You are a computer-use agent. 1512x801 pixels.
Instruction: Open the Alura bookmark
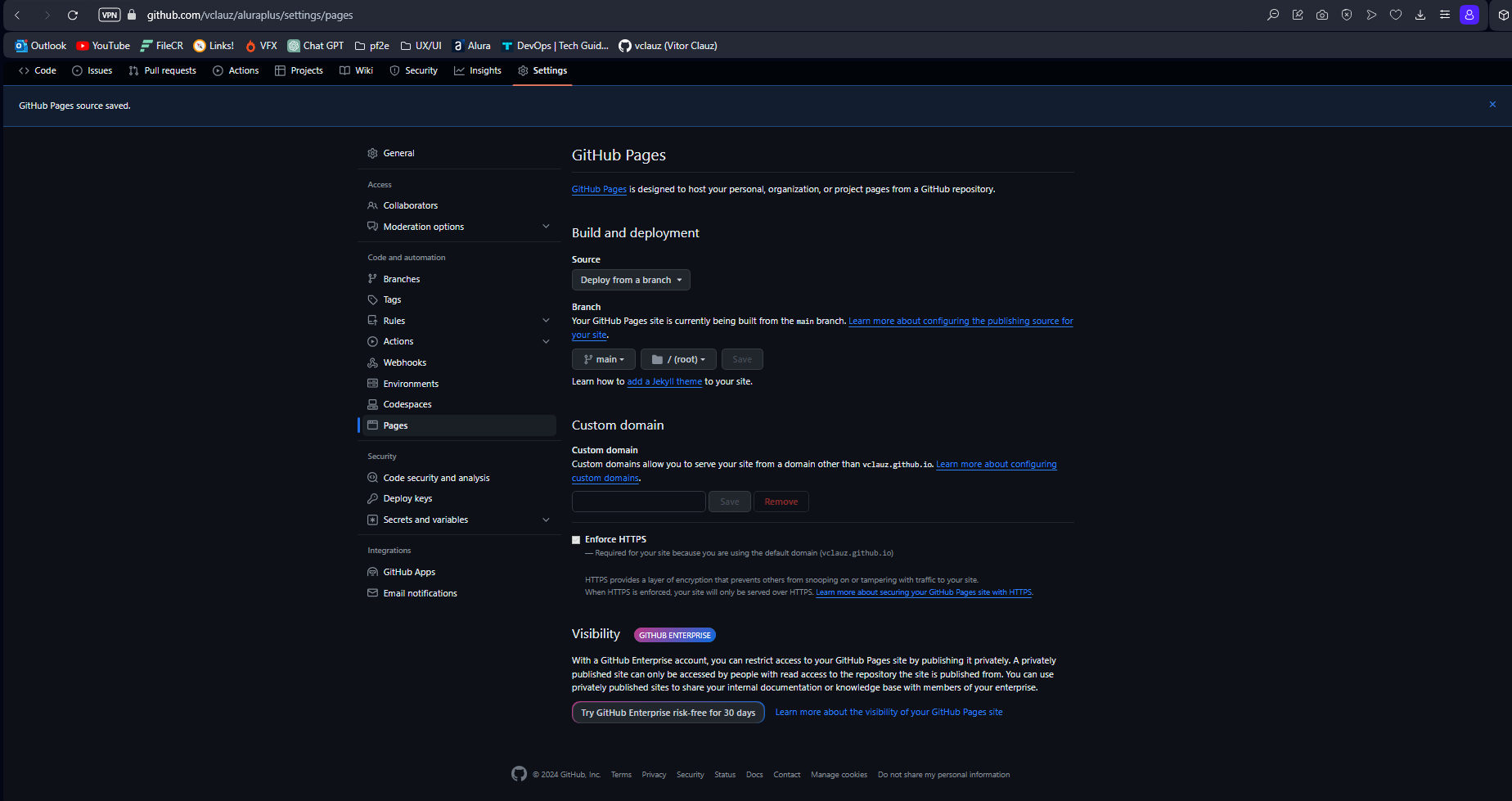coord(471,46)
